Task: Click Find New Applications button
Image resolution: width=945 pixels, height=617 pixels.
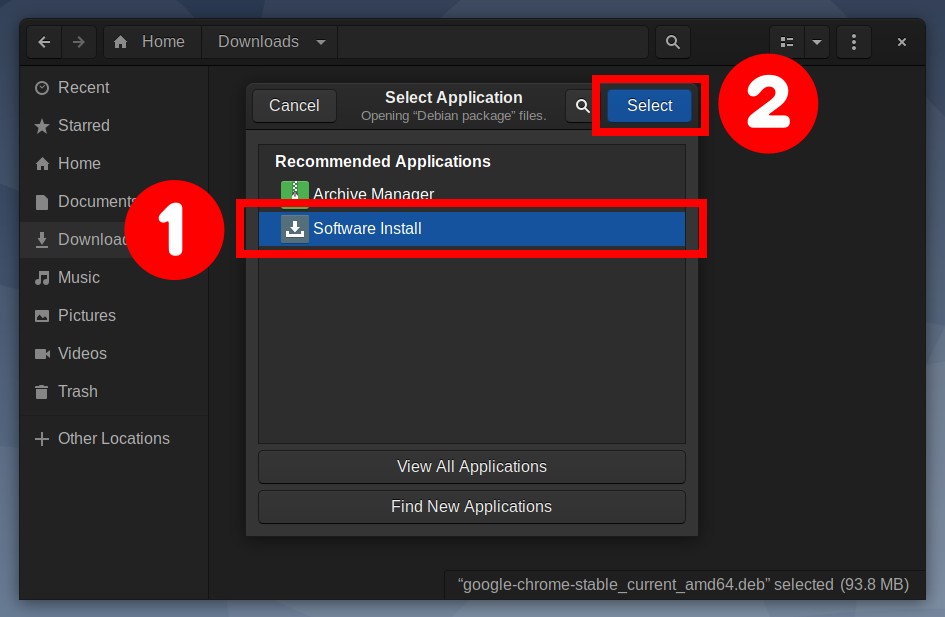Action: 472,507
